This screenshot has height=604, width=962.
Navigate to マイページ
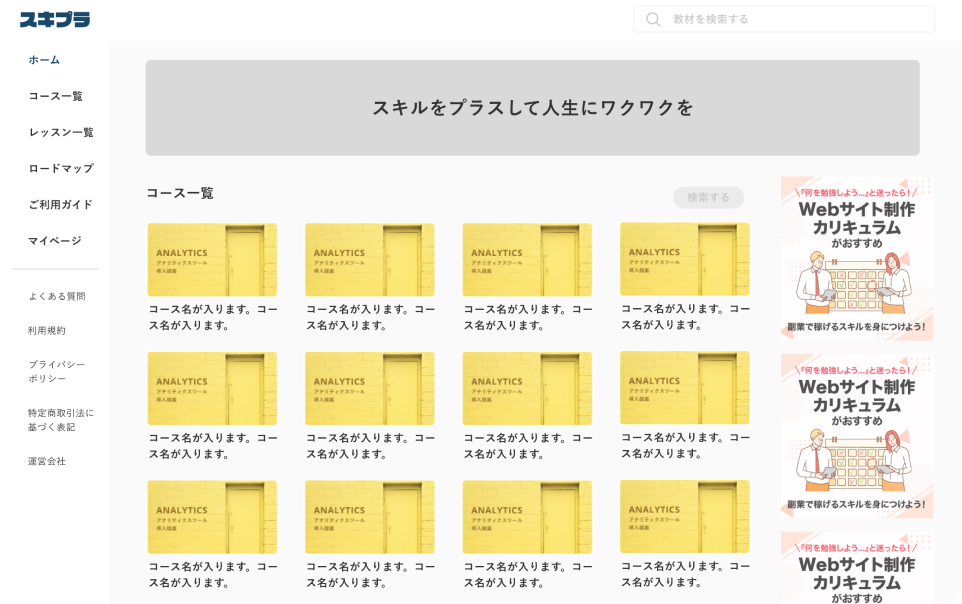[54, 240]
